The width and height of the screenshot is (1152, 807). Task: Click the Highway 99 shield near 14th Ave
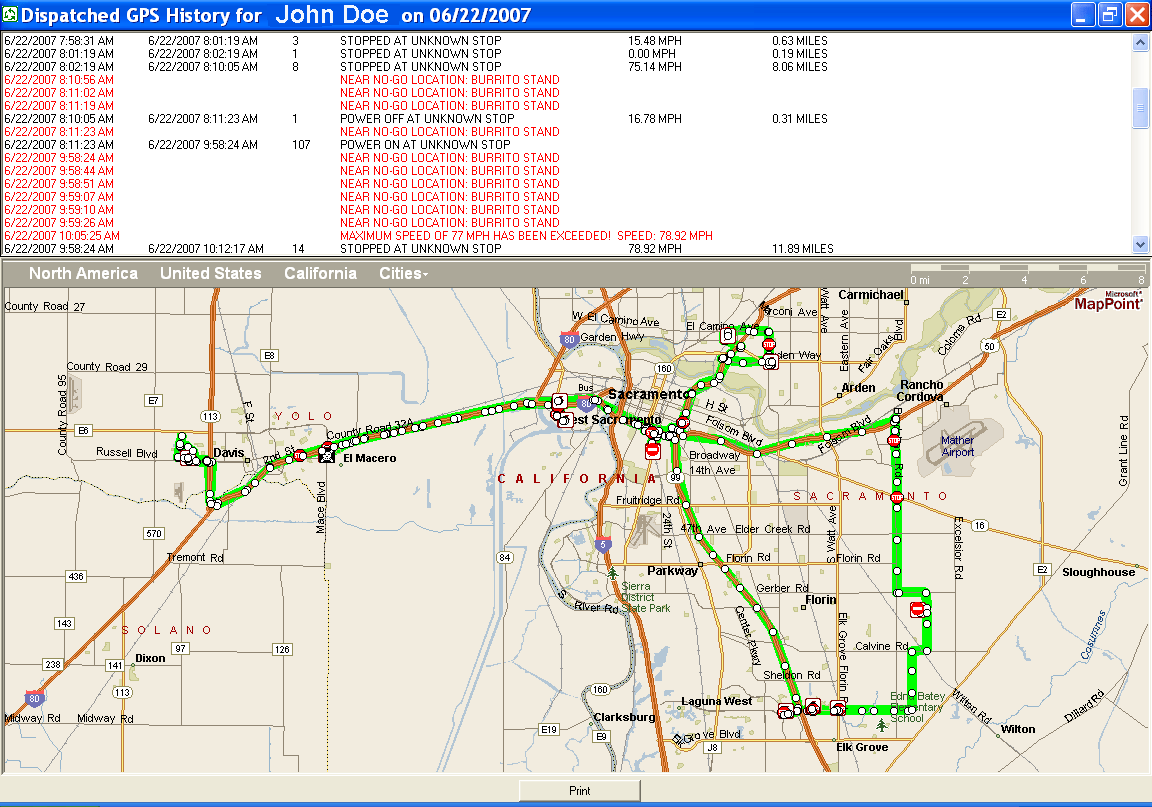(x=675, y=477)
